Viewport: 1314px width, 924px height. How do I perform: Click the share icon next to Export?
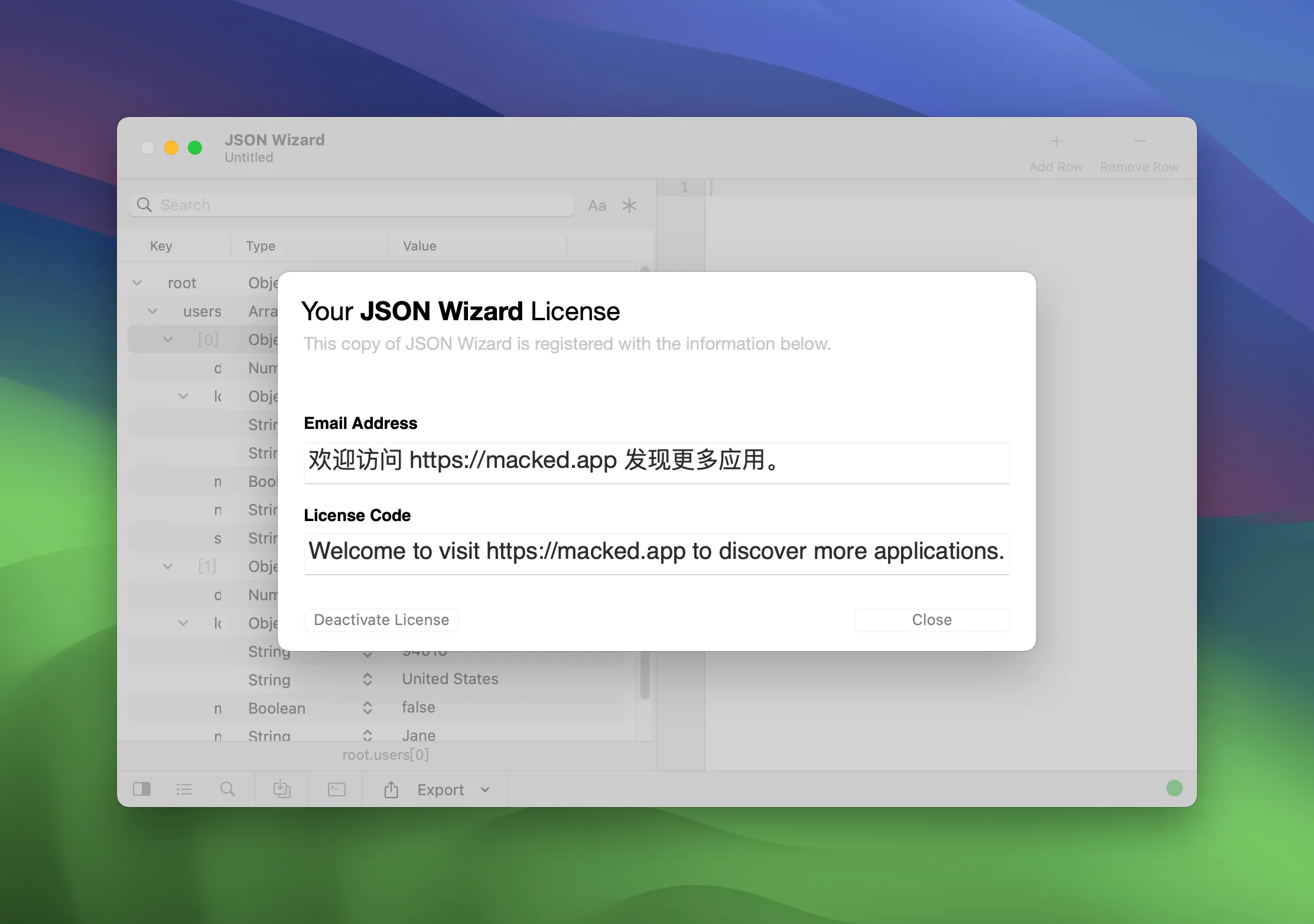[391, 789]
